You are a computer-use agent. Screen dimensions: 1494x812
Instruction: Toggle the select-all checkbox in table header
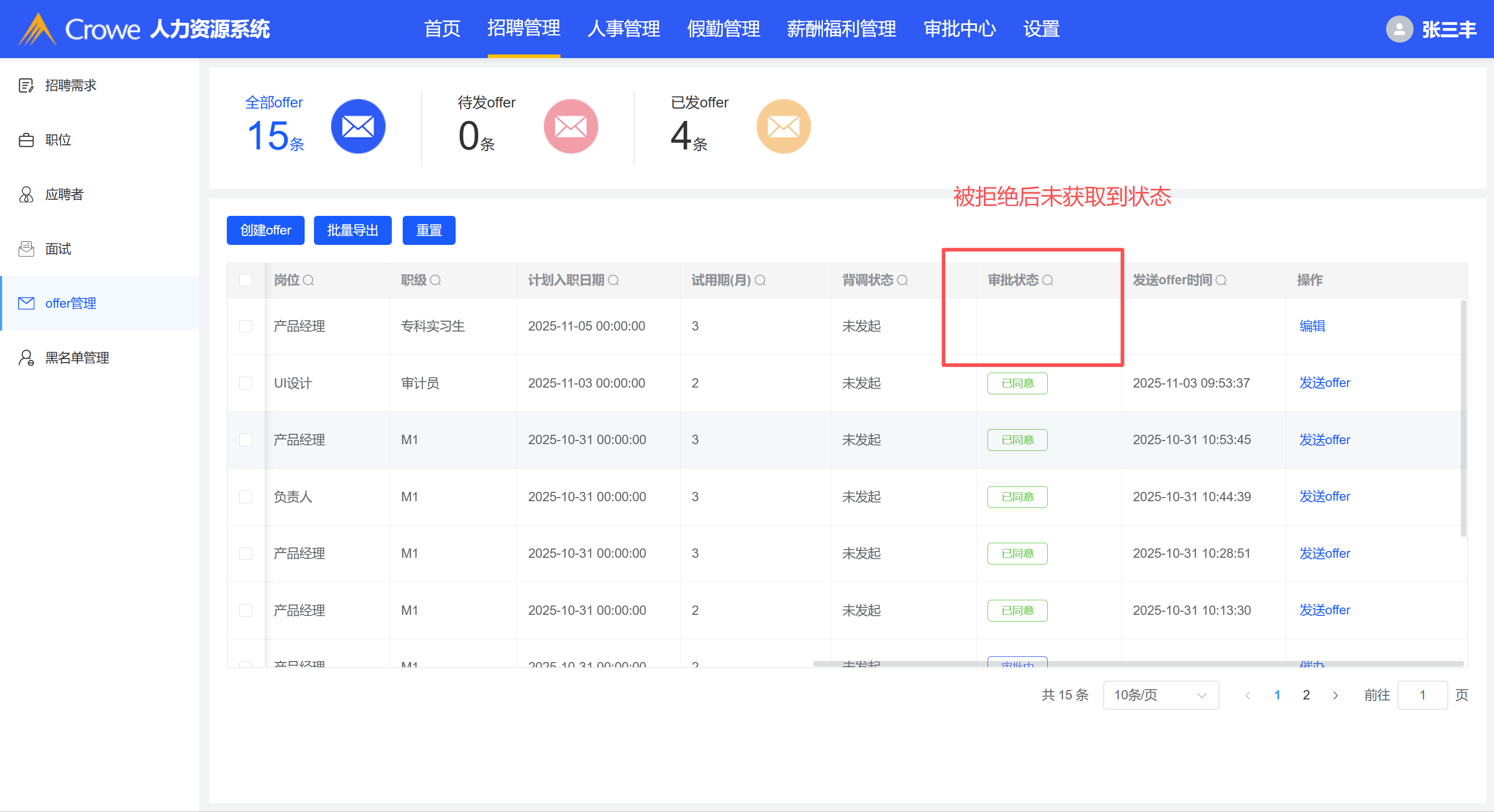[x=246, y=281]
